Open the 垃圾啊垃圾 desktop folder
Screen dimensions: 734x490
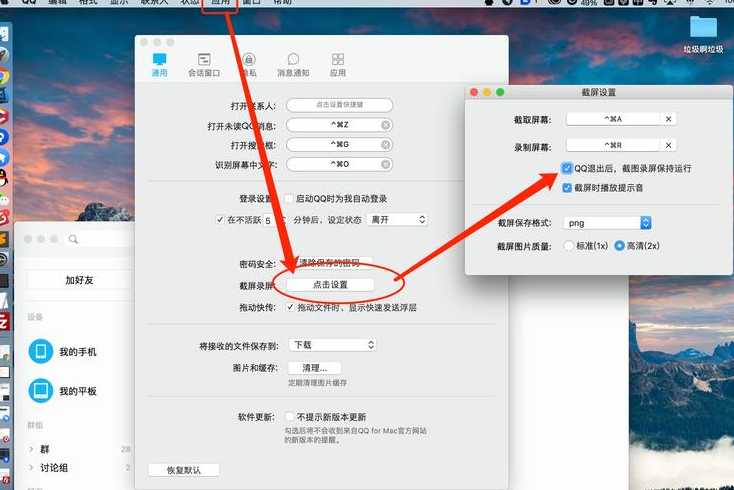coord(703,33)
